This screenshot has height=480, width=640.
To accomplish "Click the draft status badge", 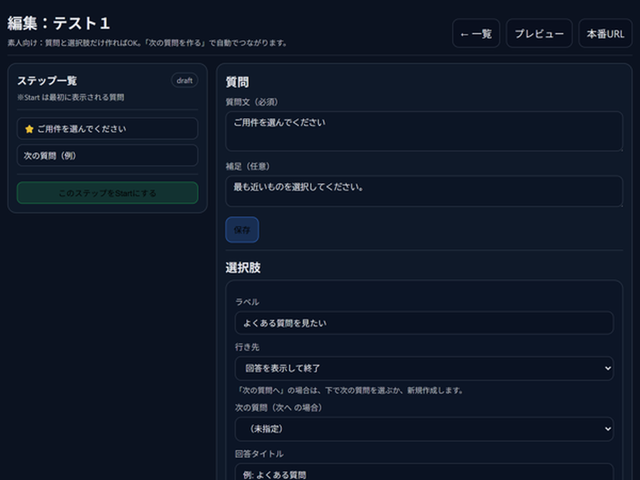I will (184, 80).
